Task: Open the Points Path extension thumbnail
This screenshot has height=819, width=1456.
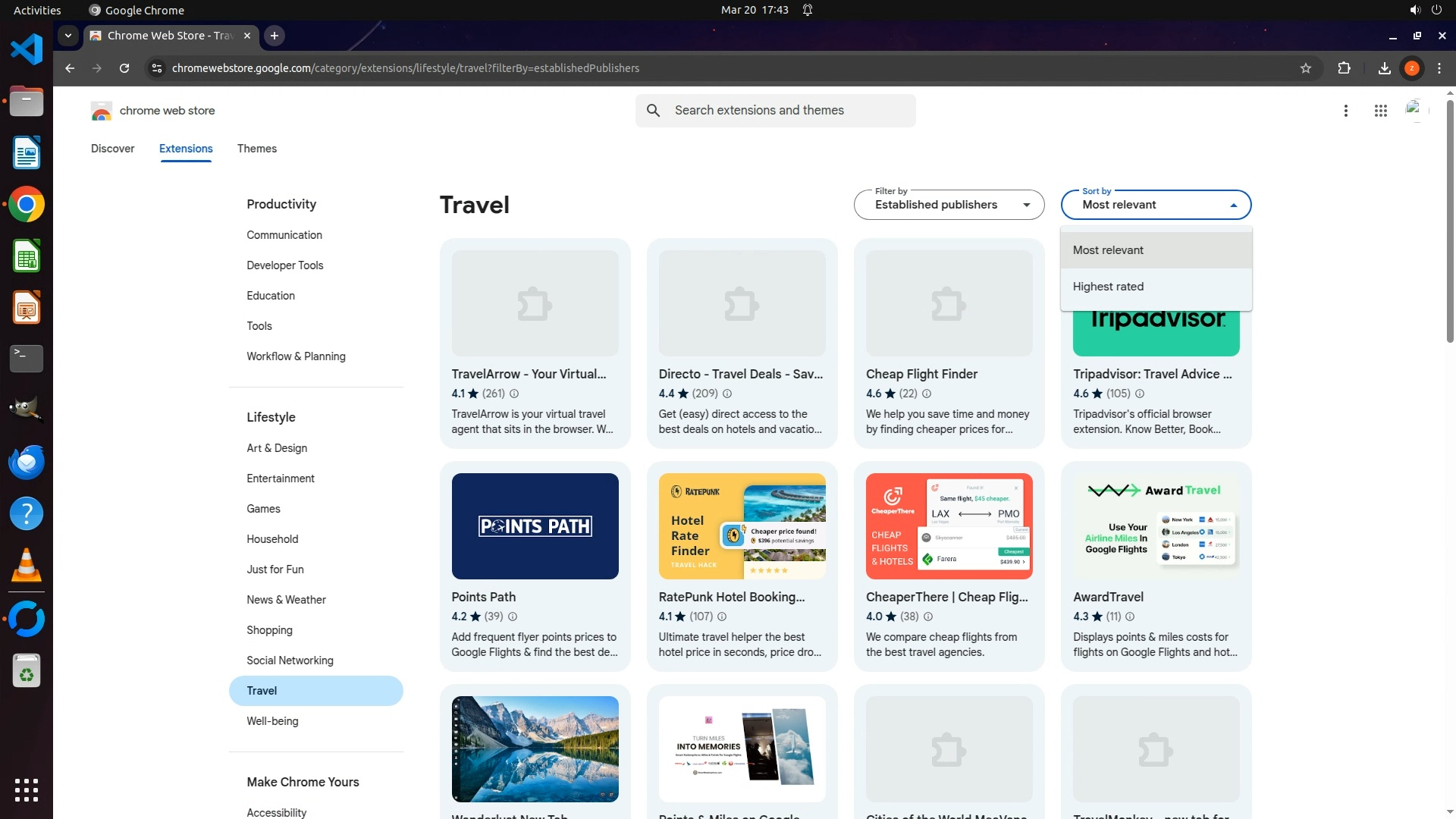Action: (x=535, y=526)
